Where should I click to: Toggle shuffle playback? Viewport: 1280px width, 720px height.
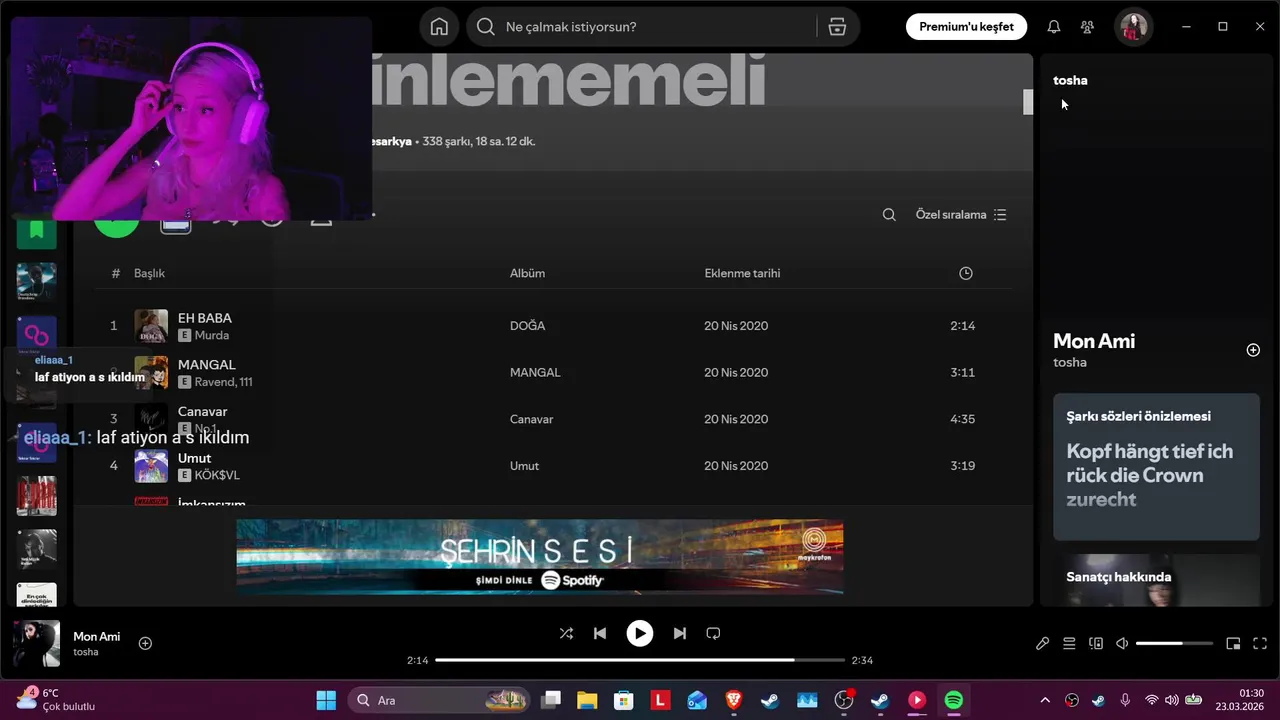(566, 633)
